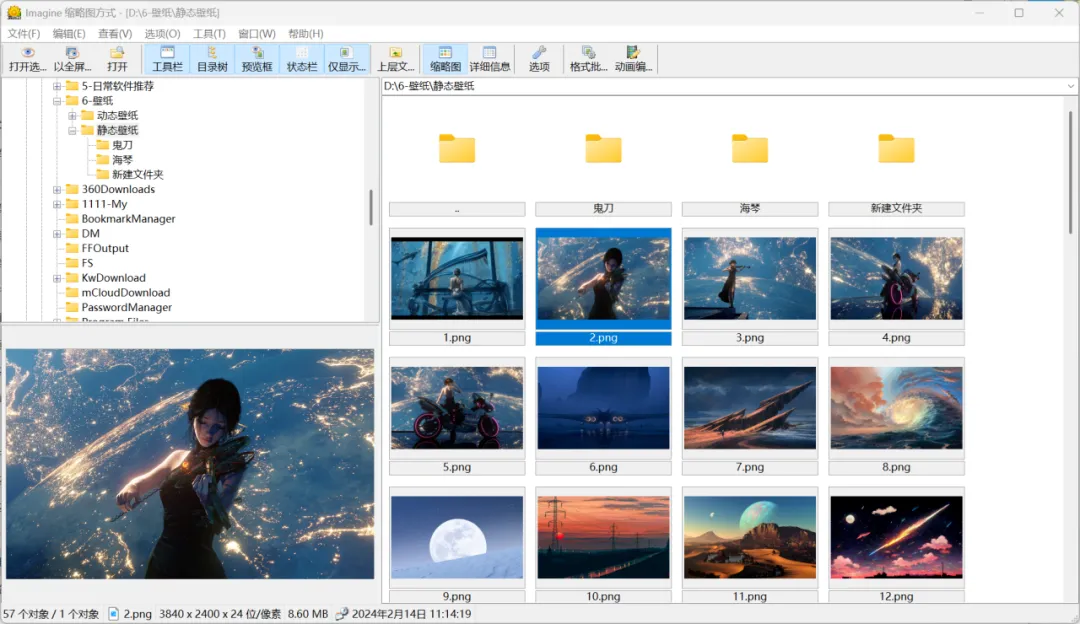Image resolution: width=1080 pixels, height=624 pixels.
Task: Open the 查看(V) menu
Action: click(115, 33)
